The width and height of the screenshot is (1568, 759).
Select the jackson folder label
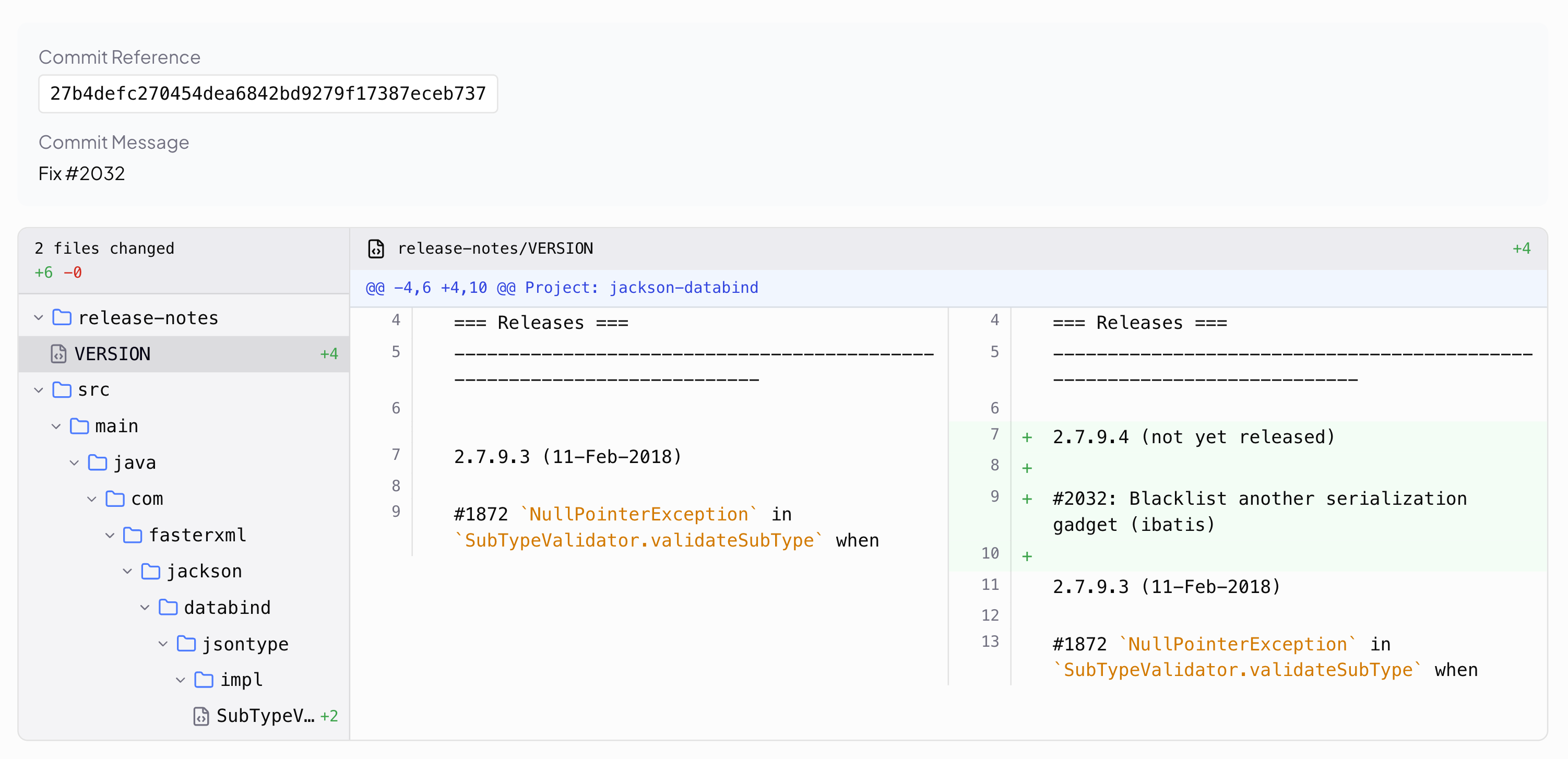point(204,571)
